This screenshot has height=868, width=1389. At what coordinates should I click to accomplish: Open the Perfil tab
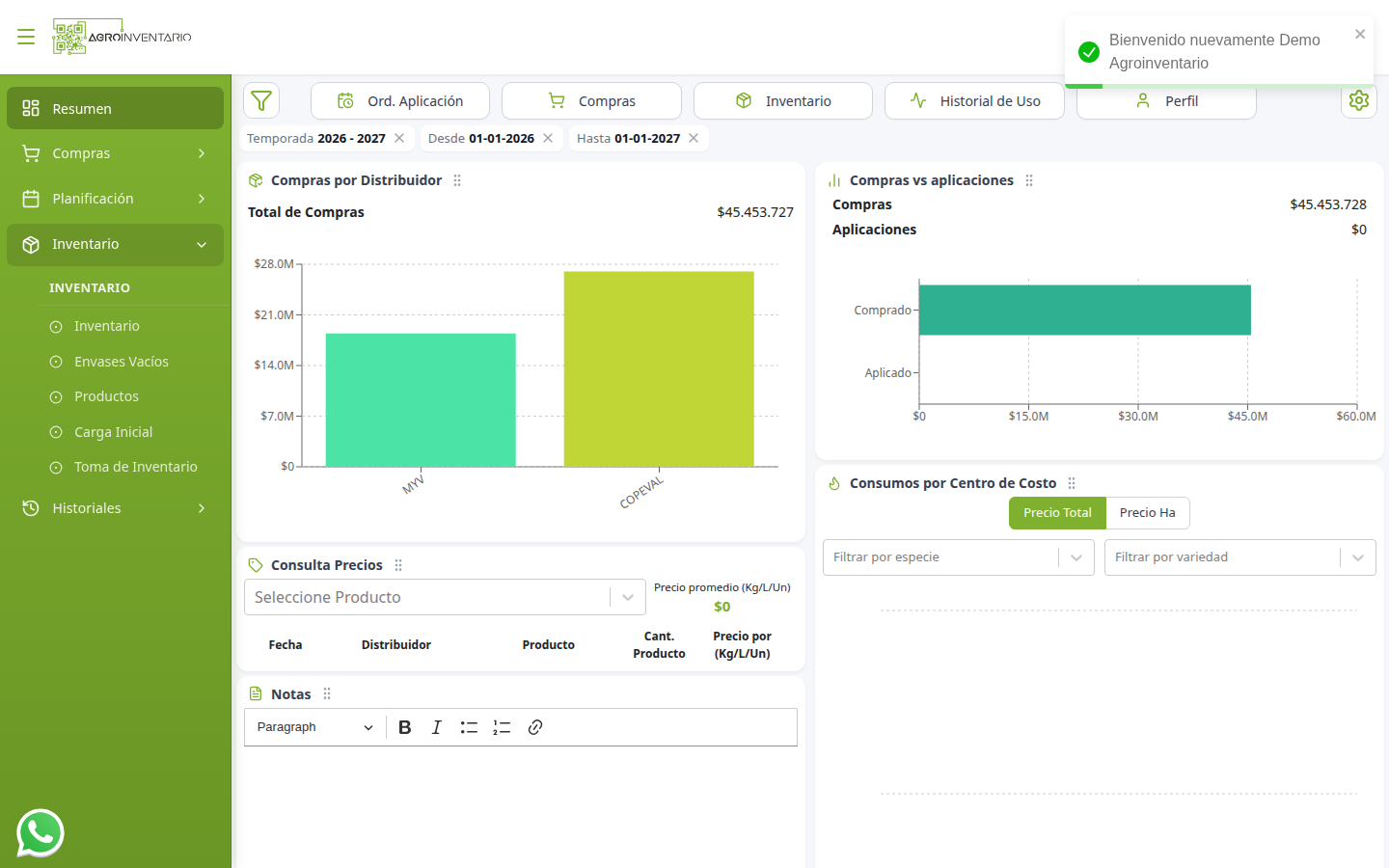(1166, 102)
